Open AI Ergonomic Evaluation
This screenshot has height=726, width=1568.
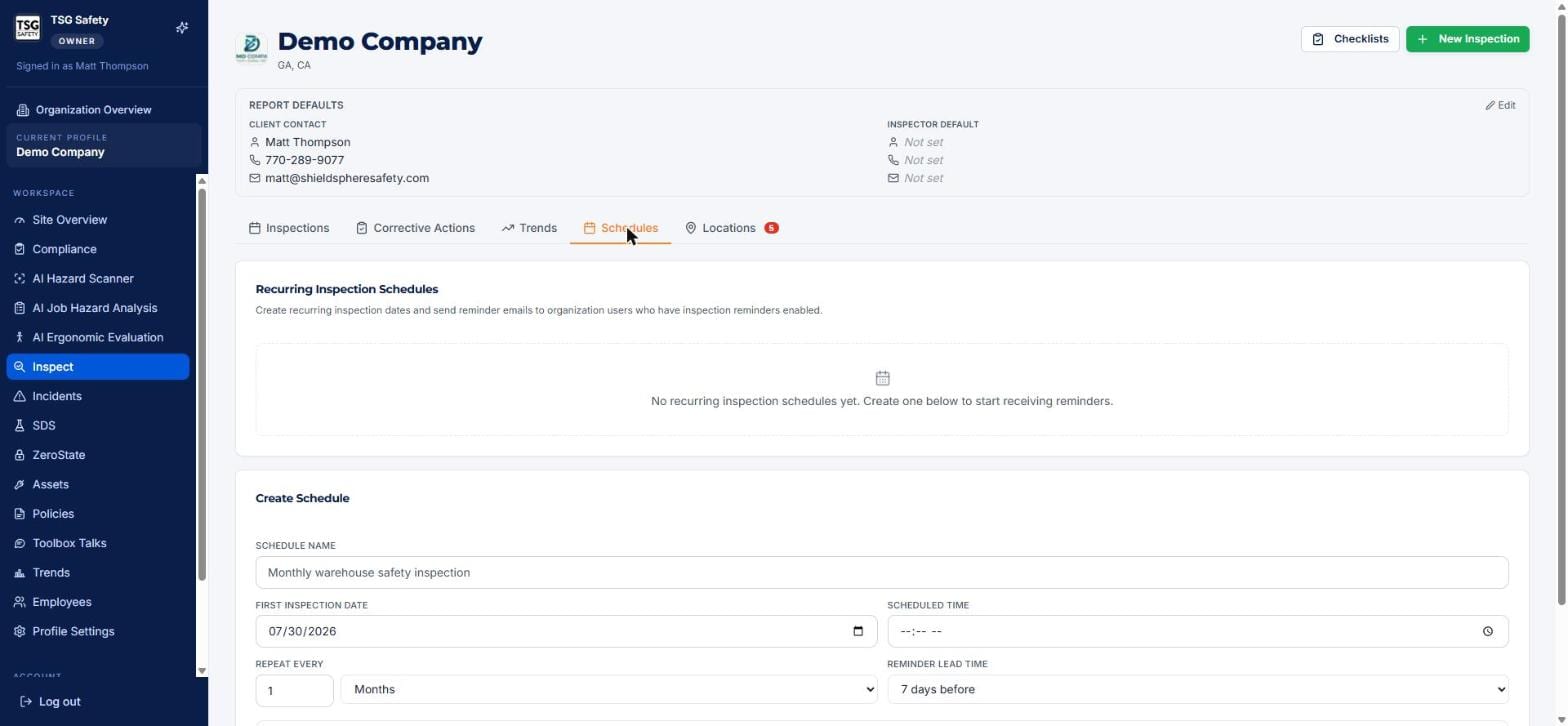(98, 338)
